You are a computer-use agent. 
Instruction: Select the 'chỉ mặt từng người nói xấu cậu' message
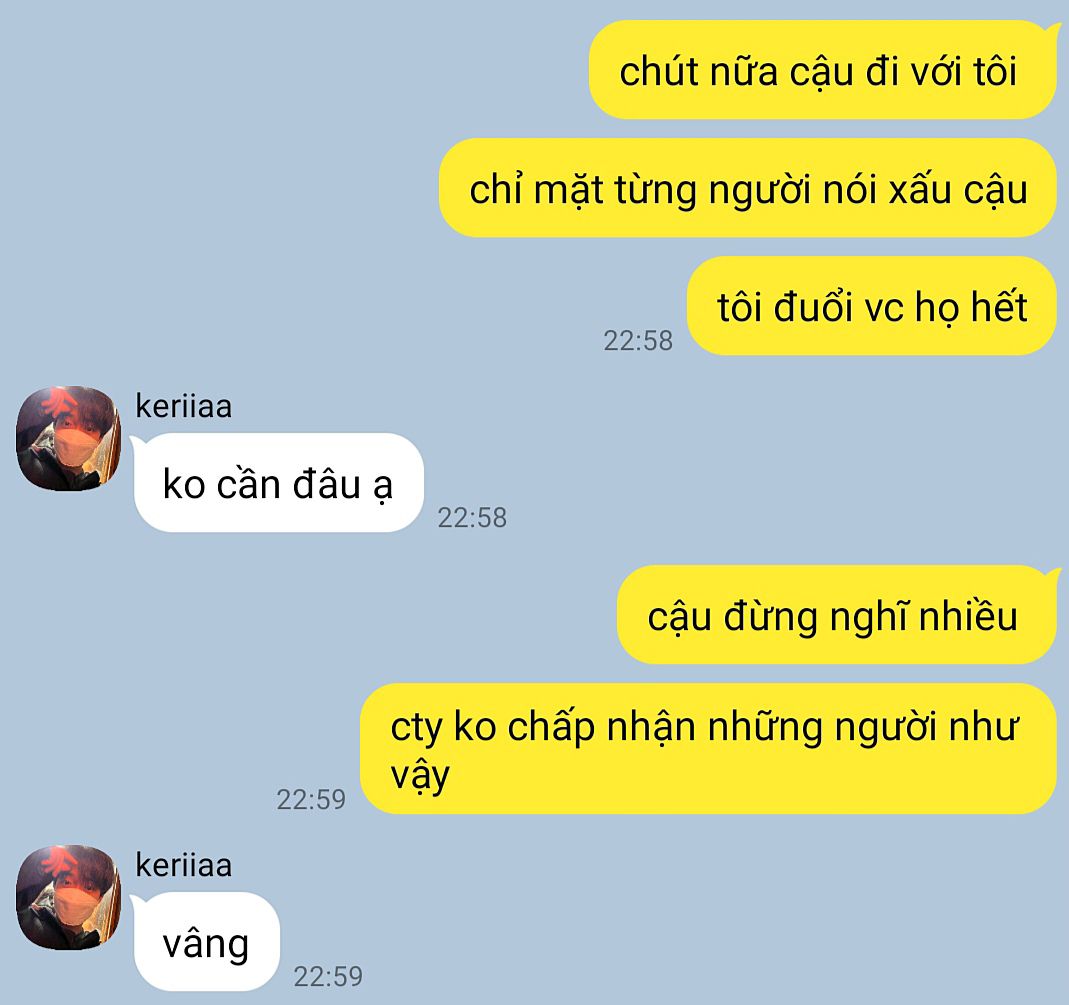point(748,188)
